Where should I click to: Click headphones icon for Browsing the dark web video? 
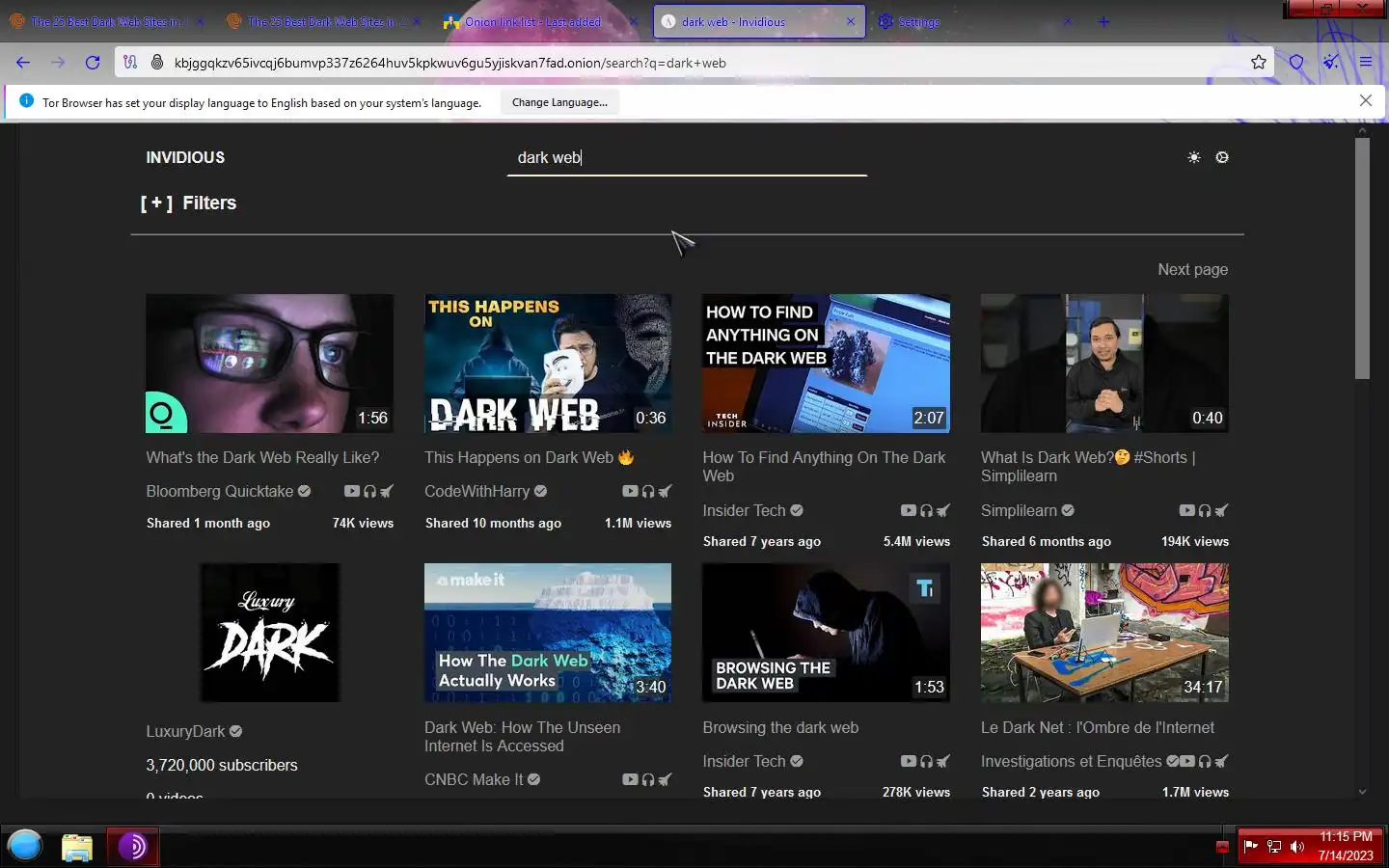[926, 761]
